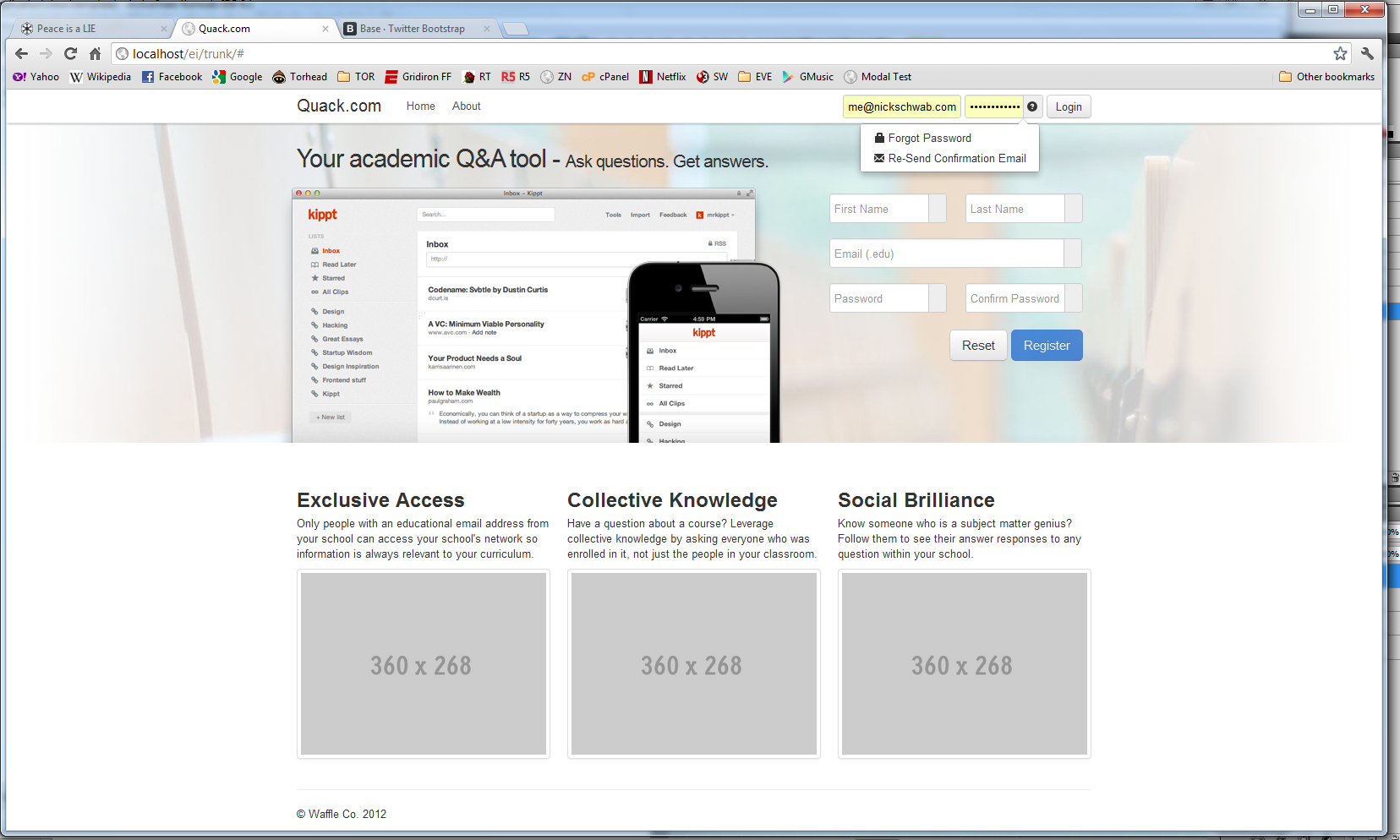
Task: Open the EVE bookmarks folder
Action: coord(755,77)
